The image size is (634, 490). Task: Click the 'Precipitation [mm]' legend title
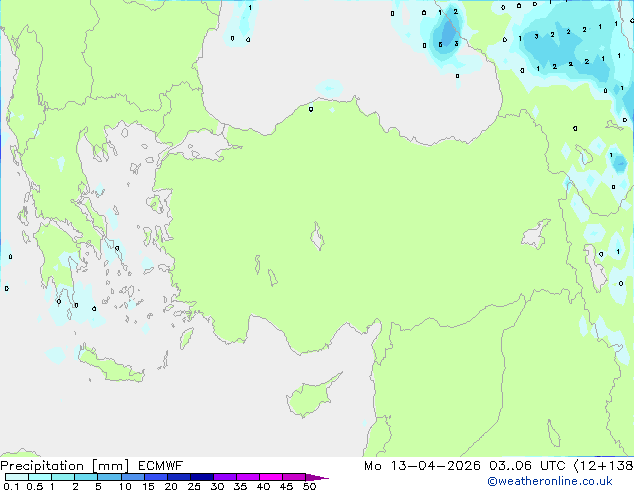click(65, 466)
